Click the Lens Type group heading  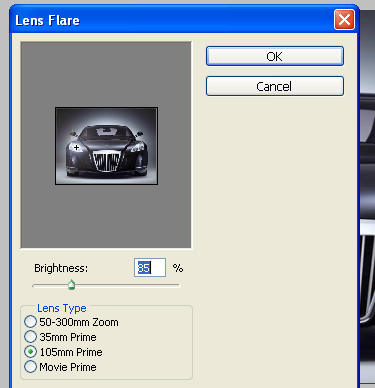(x=62, y=308)
